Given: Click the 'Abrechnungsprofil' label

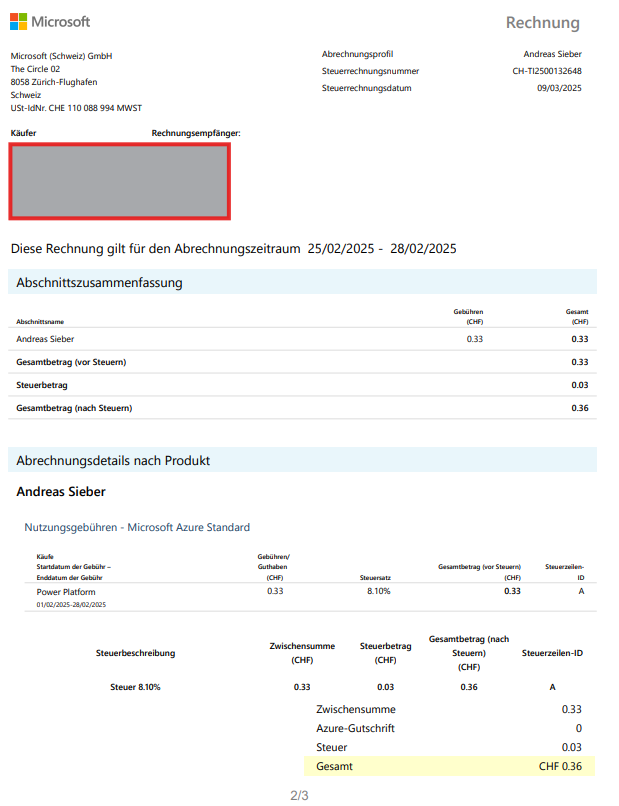Looking at the screenshot, I should pos(357,54).
